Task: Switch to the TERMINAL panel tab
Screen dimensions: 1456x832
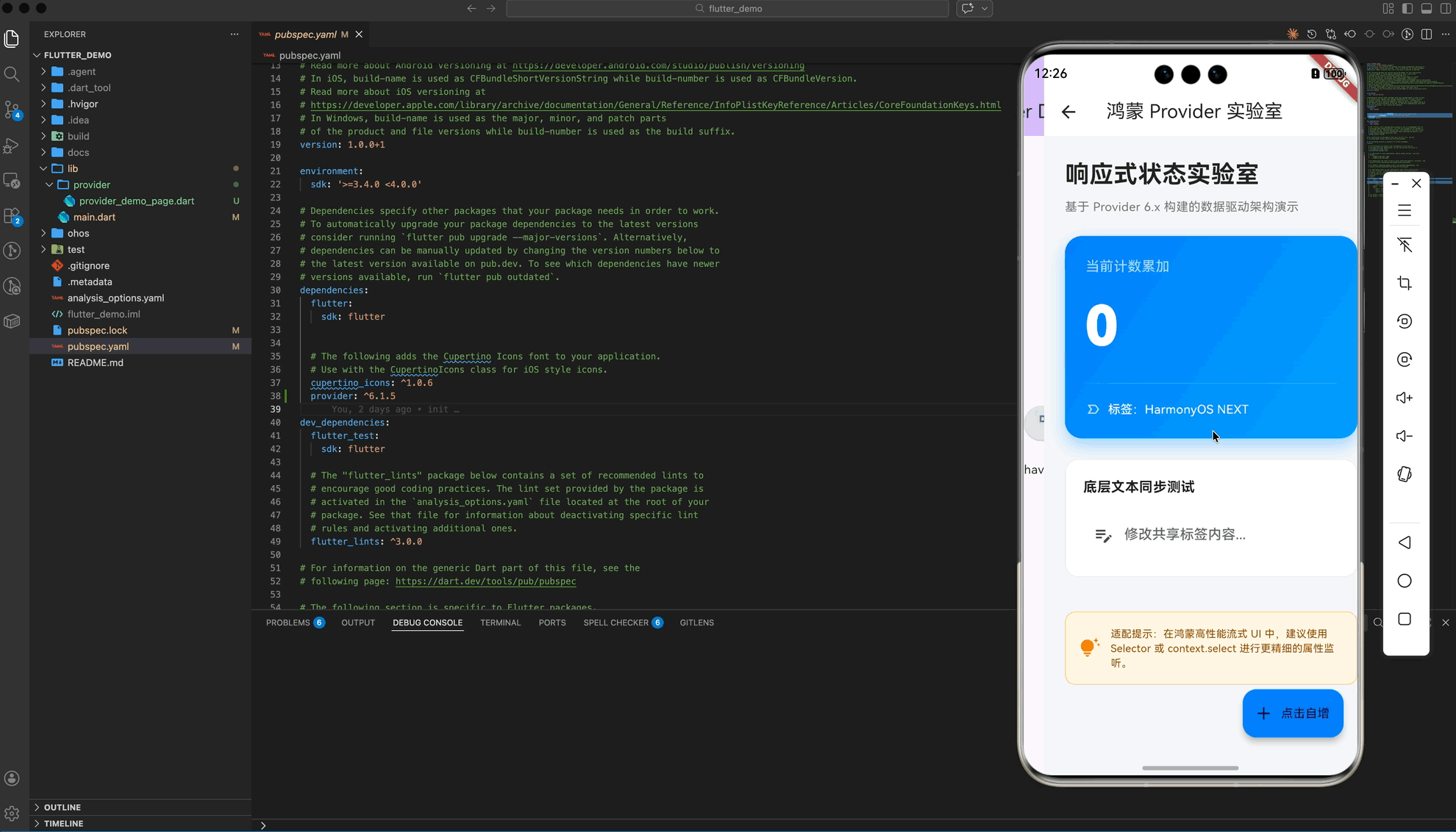Action: (x=500, y=623)
